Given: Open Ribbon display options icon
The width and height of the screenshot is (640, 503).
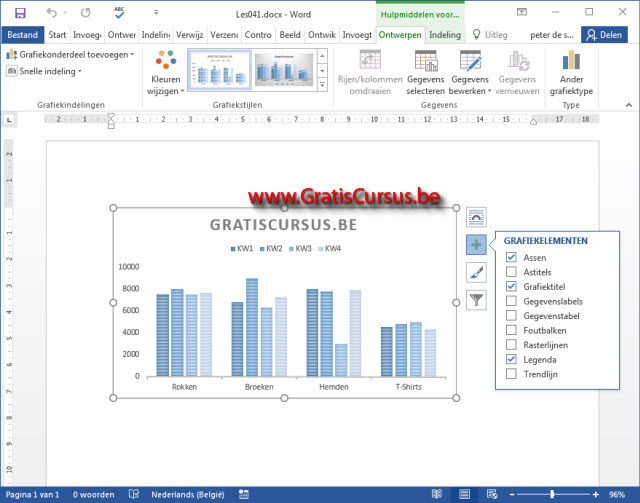Looking at the screenshot, I should pyautogui.click(x=522, y=12).
